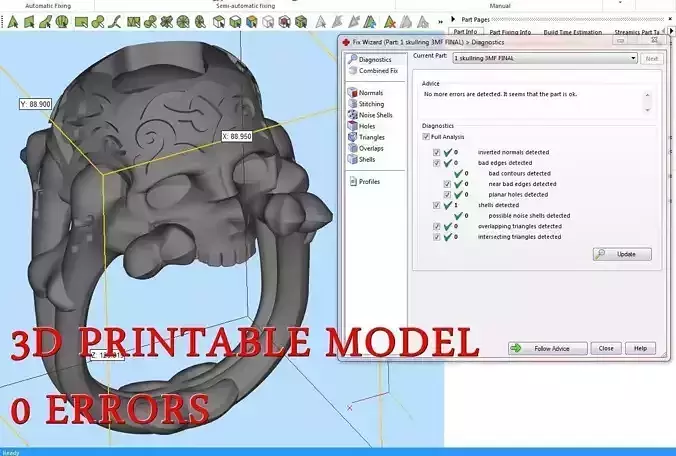Click the Ready status bar text
The width and height of the screenshot is (676, 456).
click(x=10, y=453)
